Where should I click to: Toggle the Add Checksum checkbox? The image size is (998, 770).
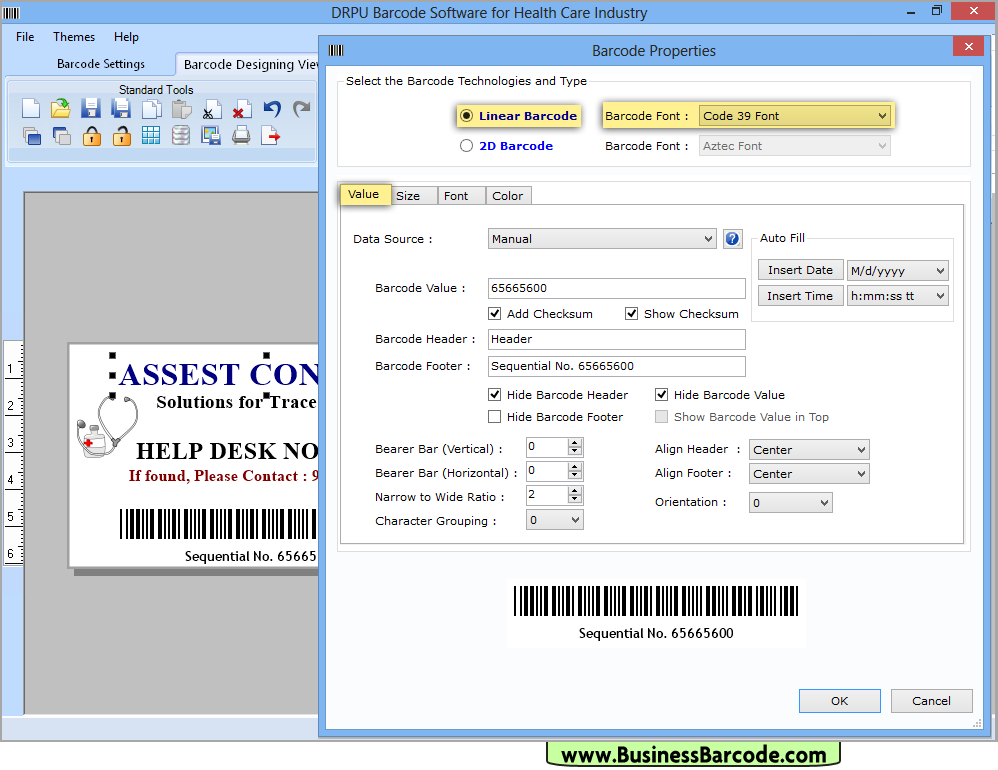(x=495, y=314)
